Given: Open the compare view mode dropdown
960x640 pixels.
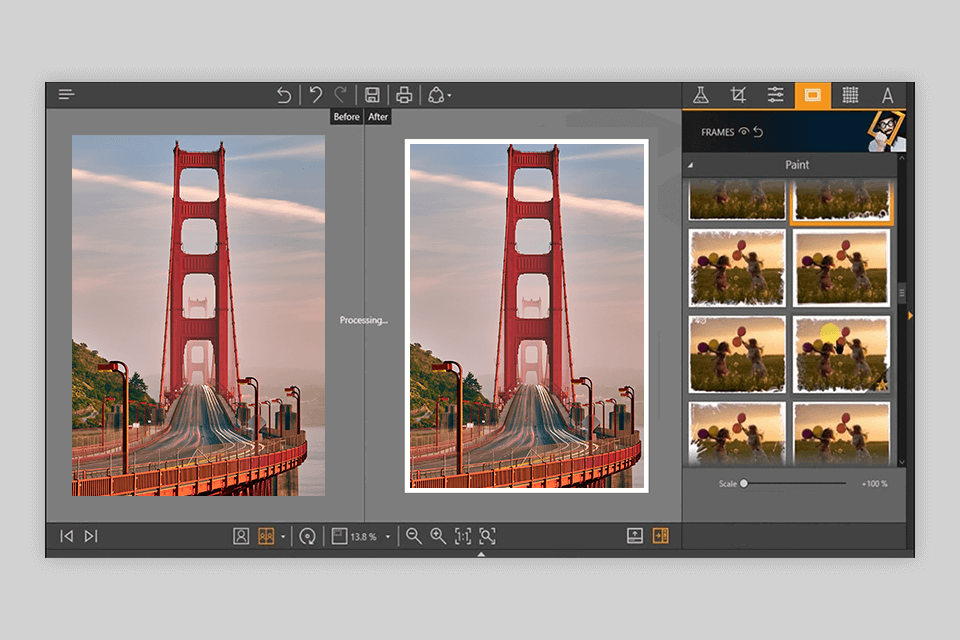Looking at the screenshot, I should tap(283, 536).
